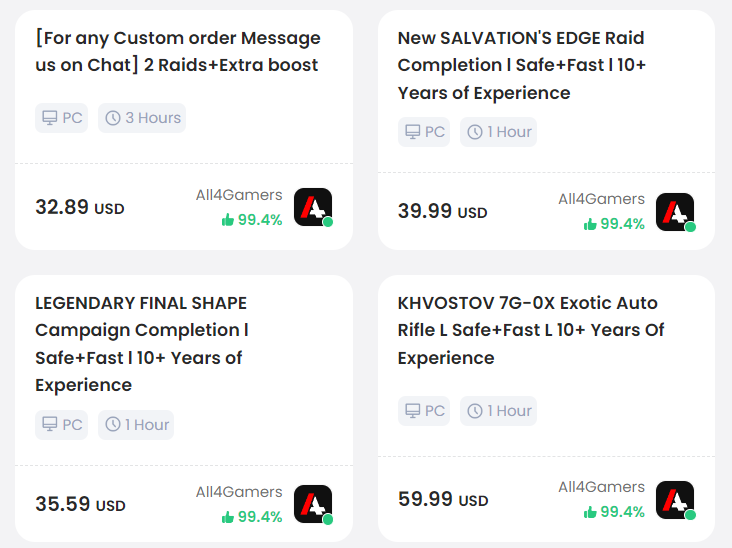Click All4Gamers avatar on 39.99 USD card
Screen dimensions: 732x548
click(x=675, y=211)
